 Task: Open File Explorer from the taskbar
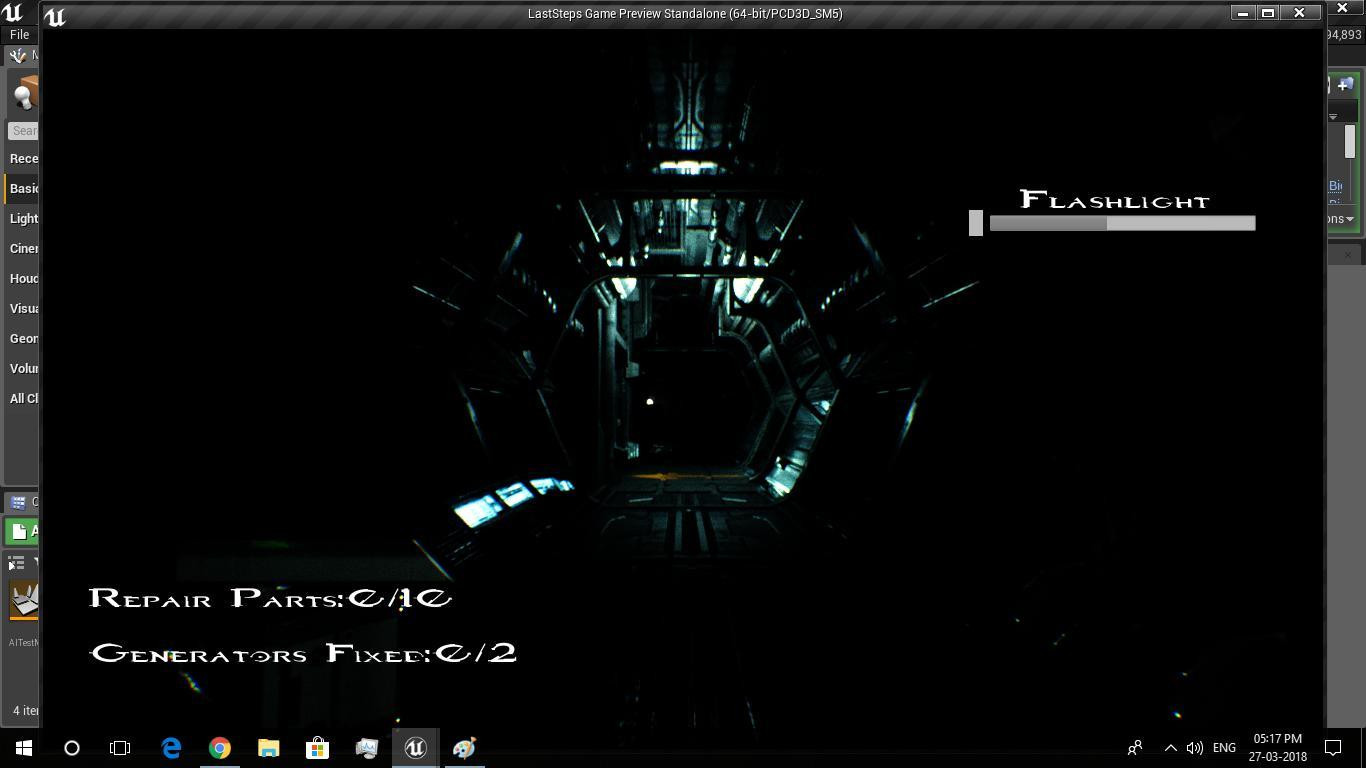[x=269, y=748]
